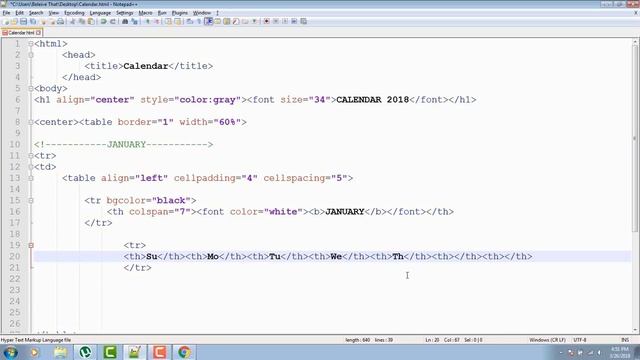The image size is (640, 360).
Task: Collapse the red fold marker on line 19
Action: point(31,245)
